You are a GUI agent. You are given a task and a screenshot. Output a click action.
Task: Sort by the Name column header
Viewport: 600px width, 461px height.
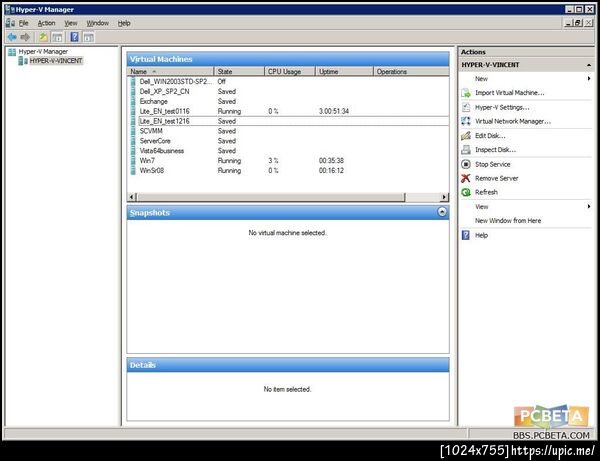point(170,72)
